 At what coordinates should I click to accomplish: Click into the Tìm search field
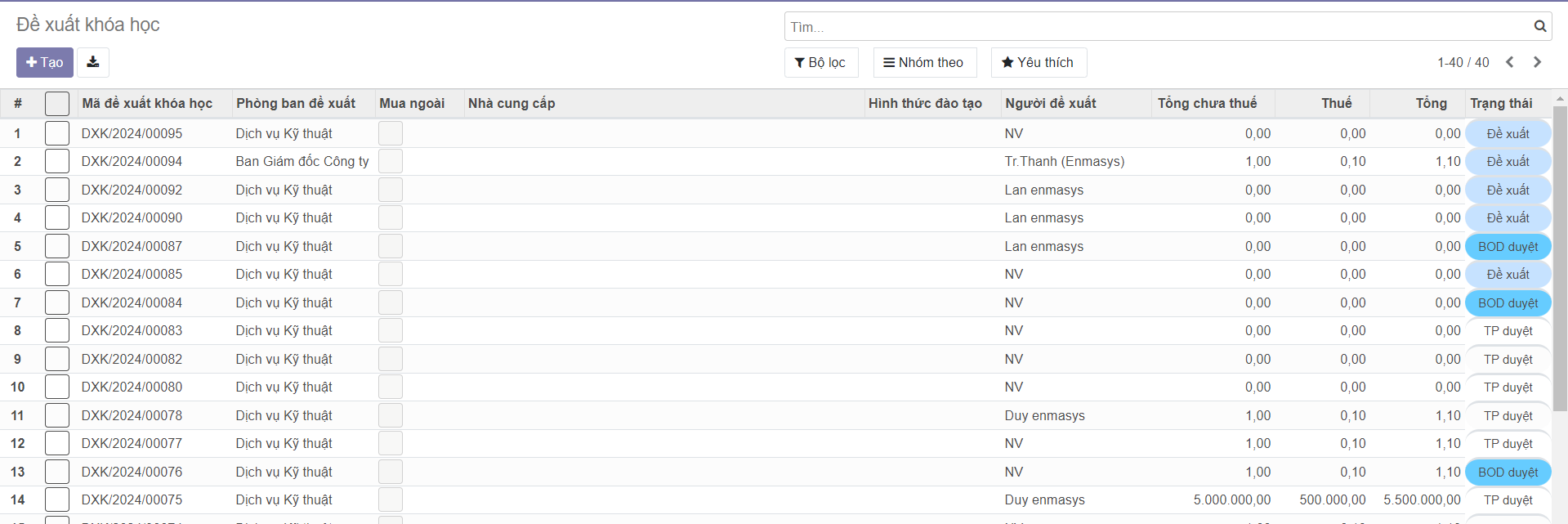click(x=1156, y=27)
